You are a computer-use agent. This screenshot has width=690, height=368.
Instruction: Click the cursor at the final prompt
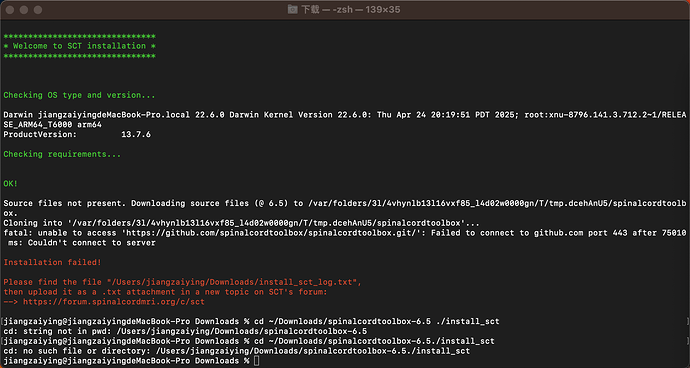pyautogui.click(x=257, y=361)
